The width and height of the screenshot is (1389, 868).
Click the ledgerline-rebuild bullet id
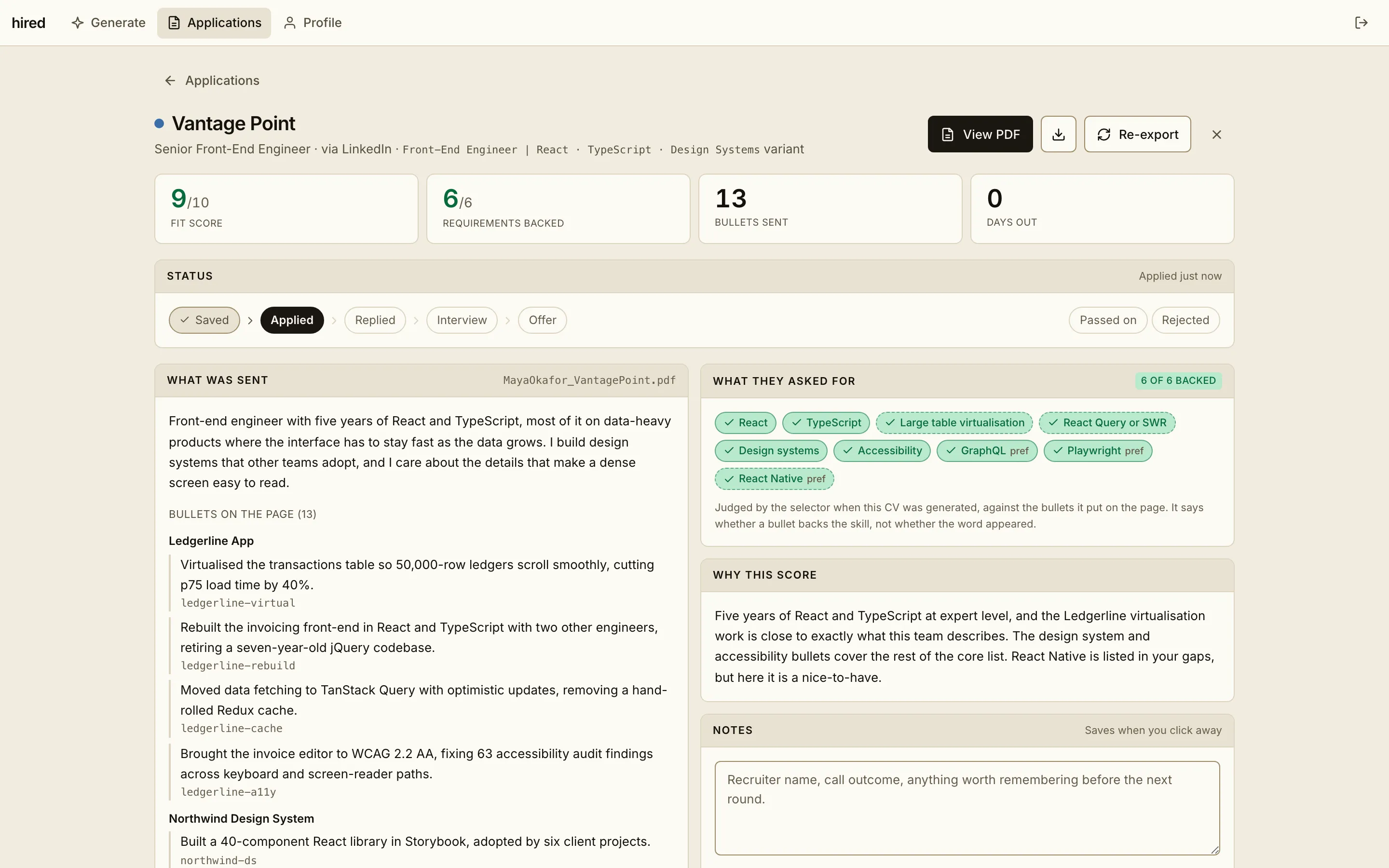[238, 665]
